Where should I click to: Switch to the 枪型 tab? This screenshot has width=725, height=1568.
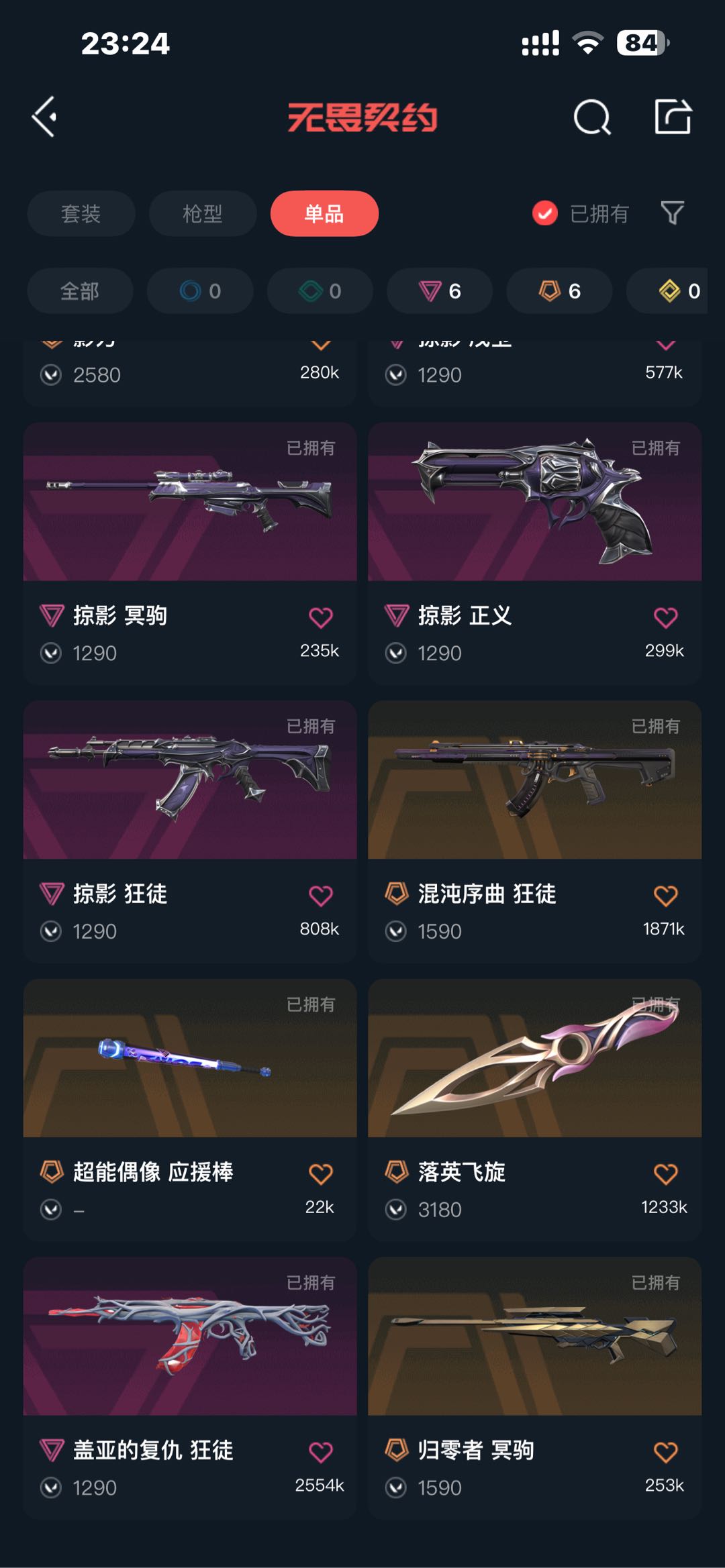click(x=203, y=213)
